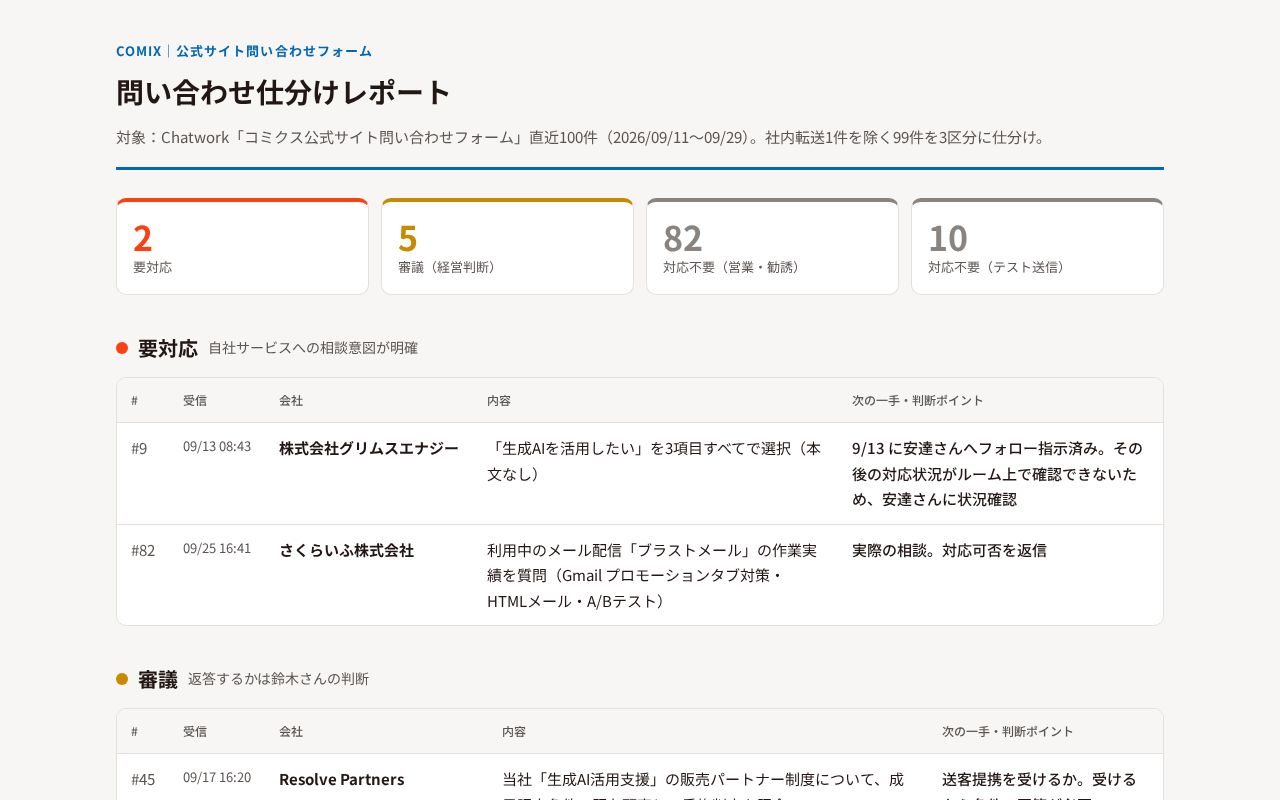Open the 対応不要(テスト送信) card showing 10
Viewport: 1280px width, 800px height.
coord(1037,246)
